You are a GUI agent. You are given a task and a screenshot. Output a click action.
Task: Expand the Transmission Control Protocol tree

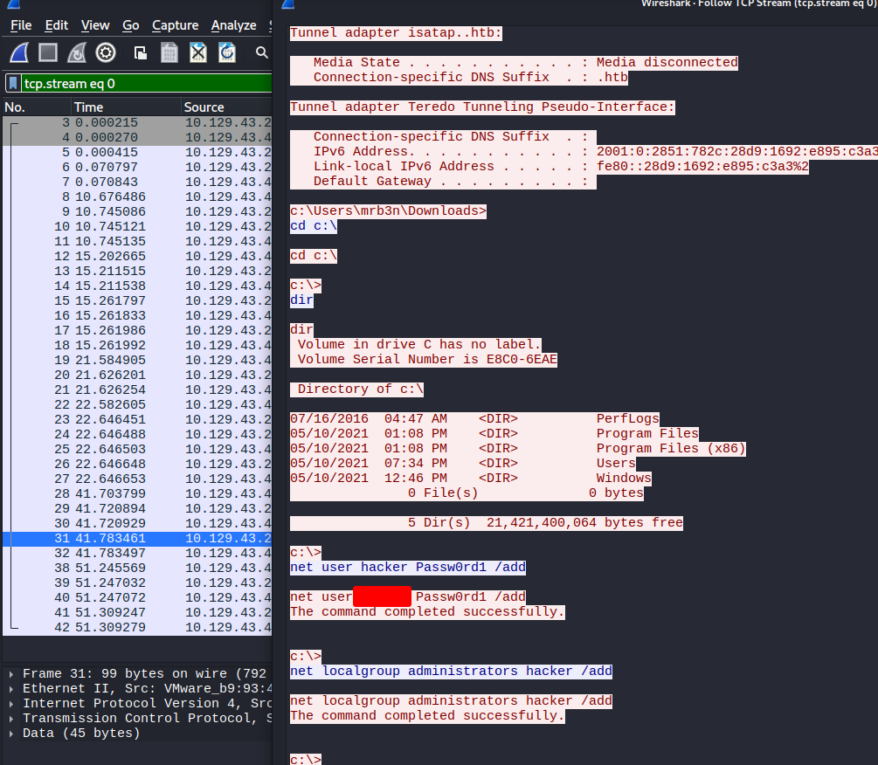[x=12, y=718]
